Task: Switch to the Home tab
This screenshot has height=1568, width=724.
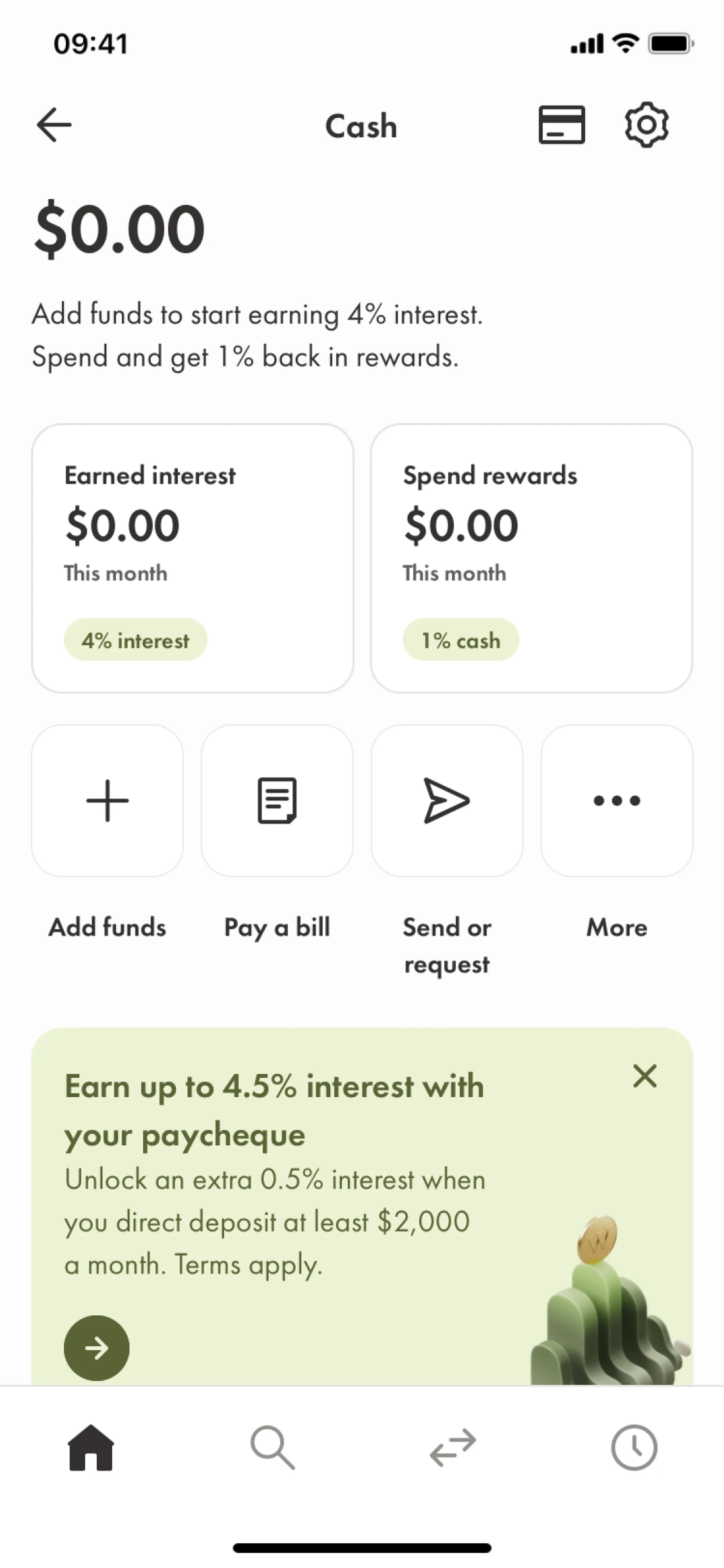Action: 90,1447
